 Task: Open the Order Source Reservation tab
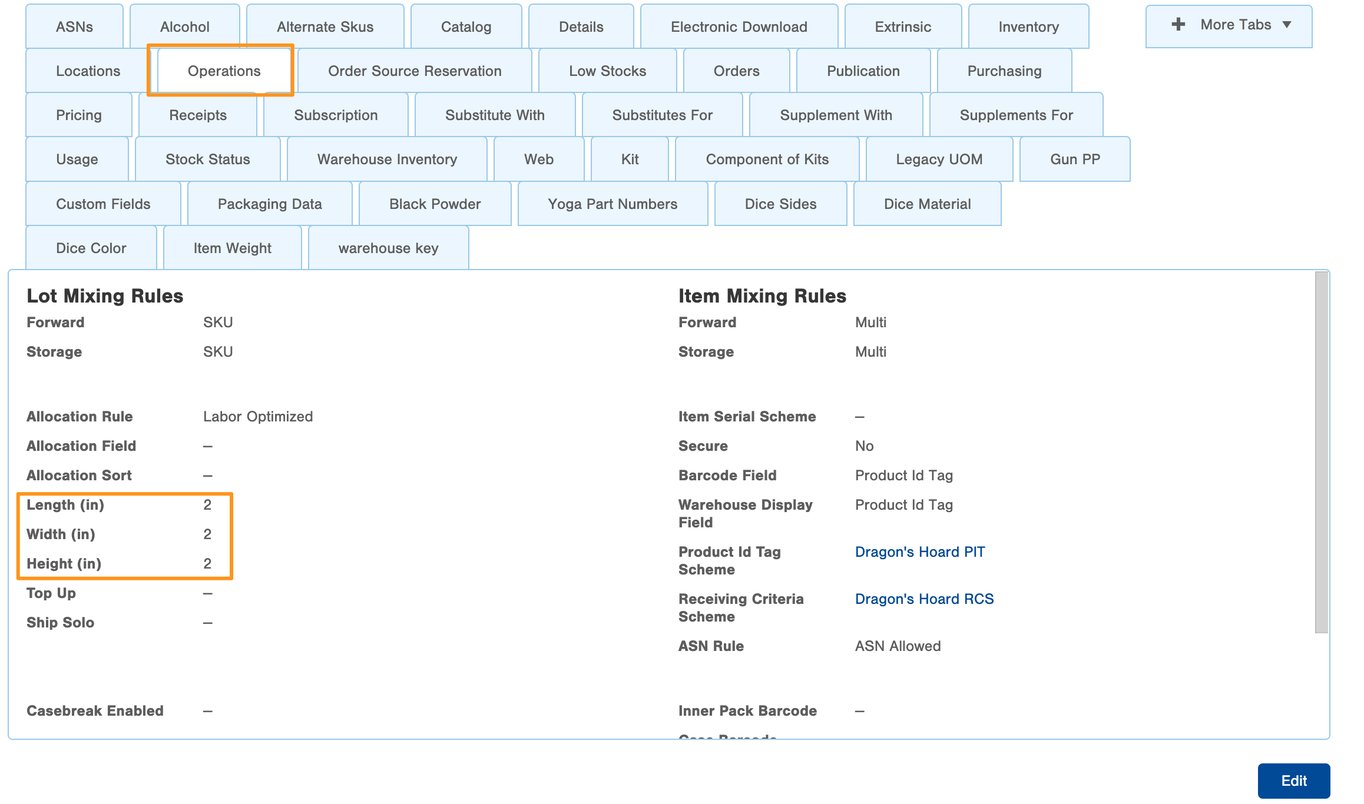click(x=415, y=71)
